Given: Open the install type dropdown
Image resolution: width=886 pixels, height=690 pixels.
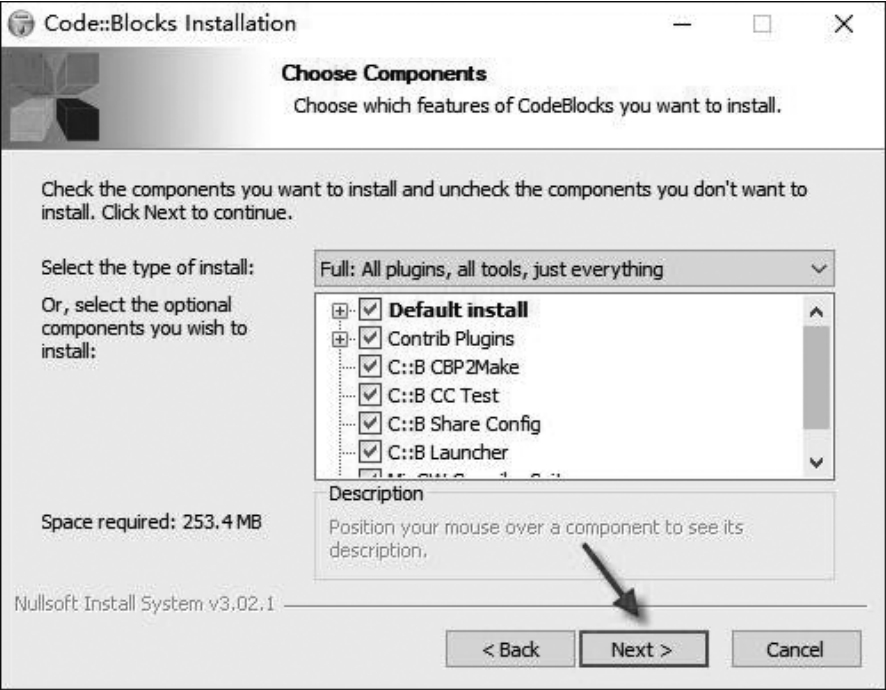Looking at the screenshot, I should [x=573, y=269].
